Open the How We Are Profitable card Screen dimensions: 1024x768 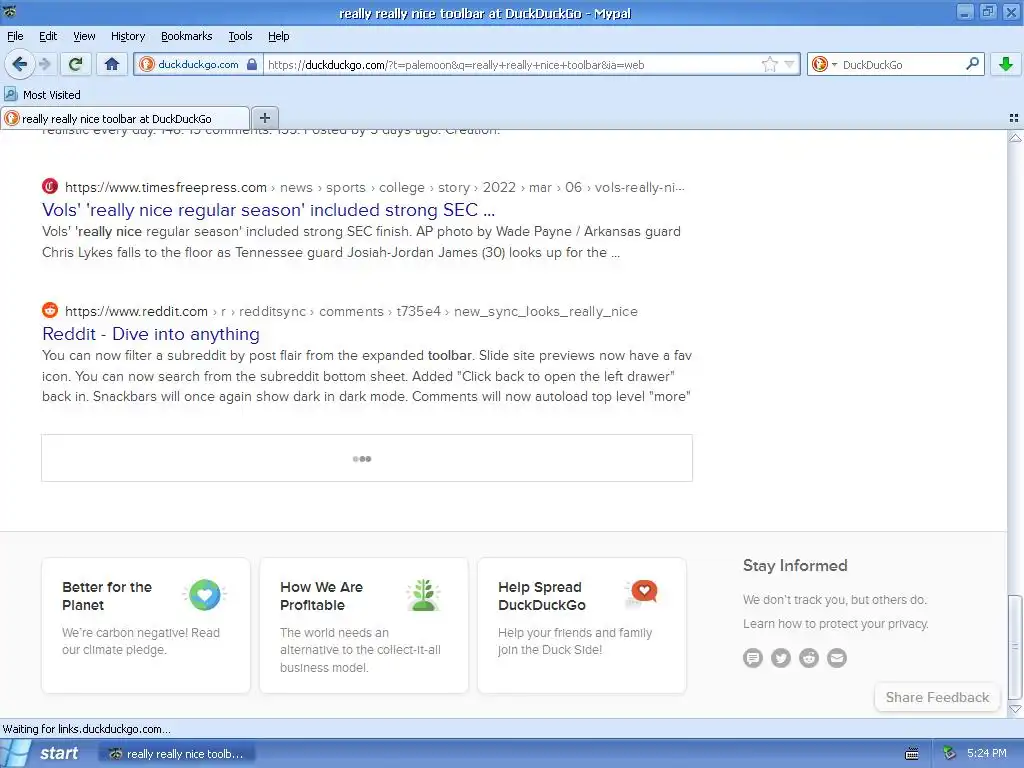pos(364,625)
